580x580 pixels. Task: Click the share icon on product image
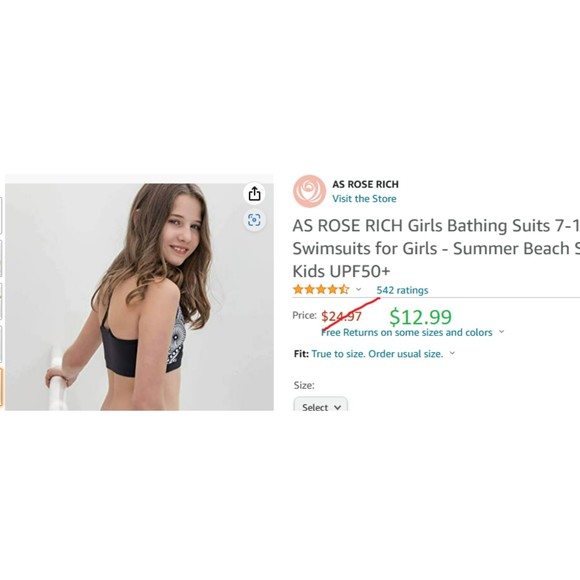click(x=254, y=193)
